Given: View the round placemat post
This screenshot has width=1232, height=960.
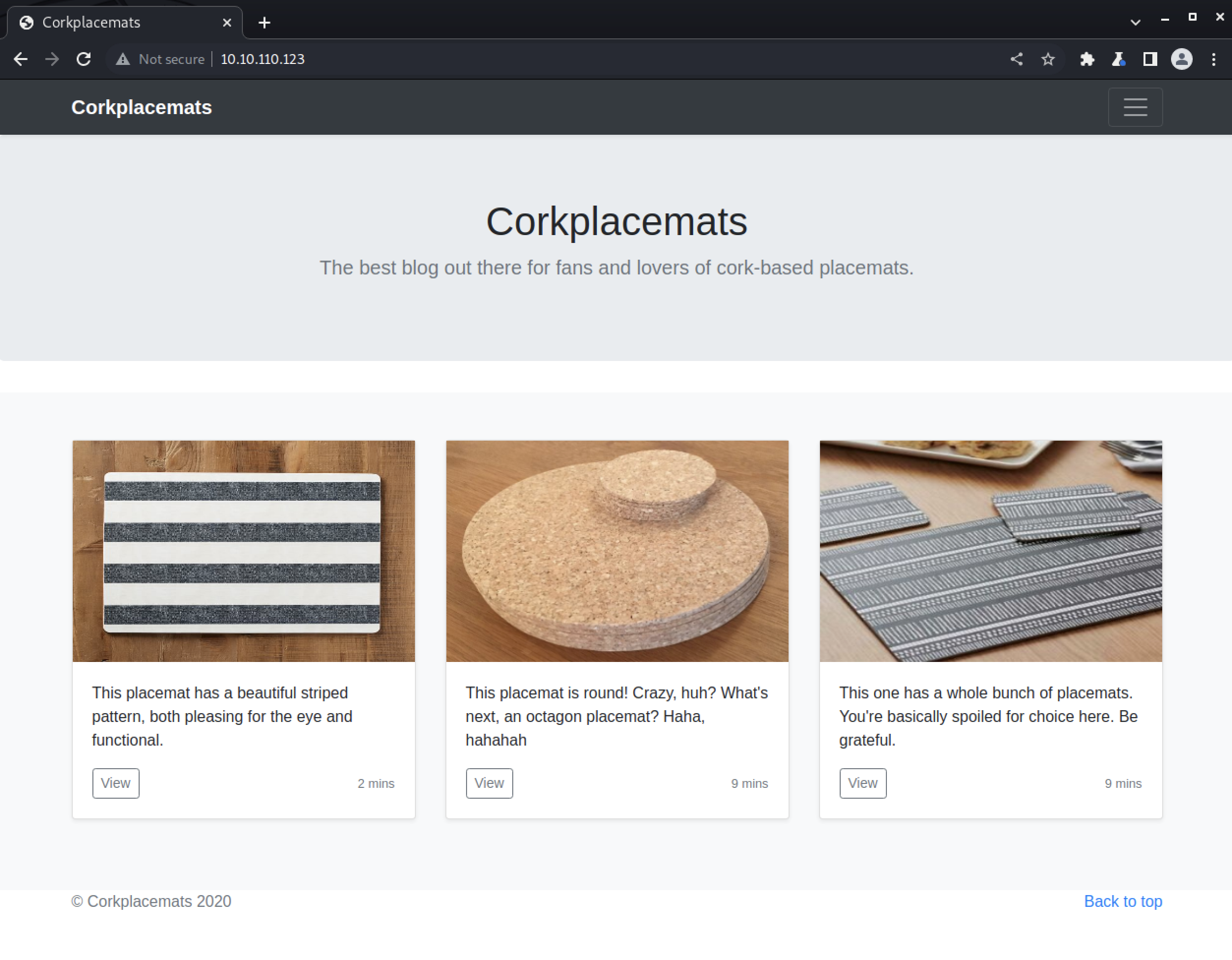Looking at the screenshot, I should point(489,783).
